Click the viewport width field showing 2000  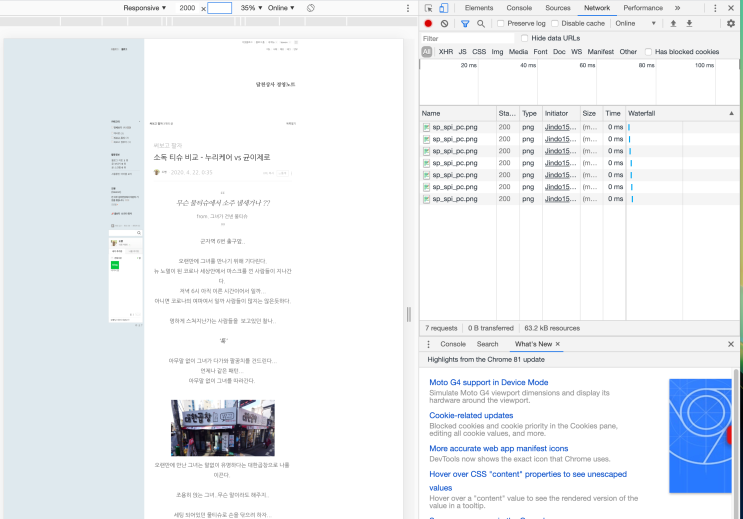pos(187,8)
